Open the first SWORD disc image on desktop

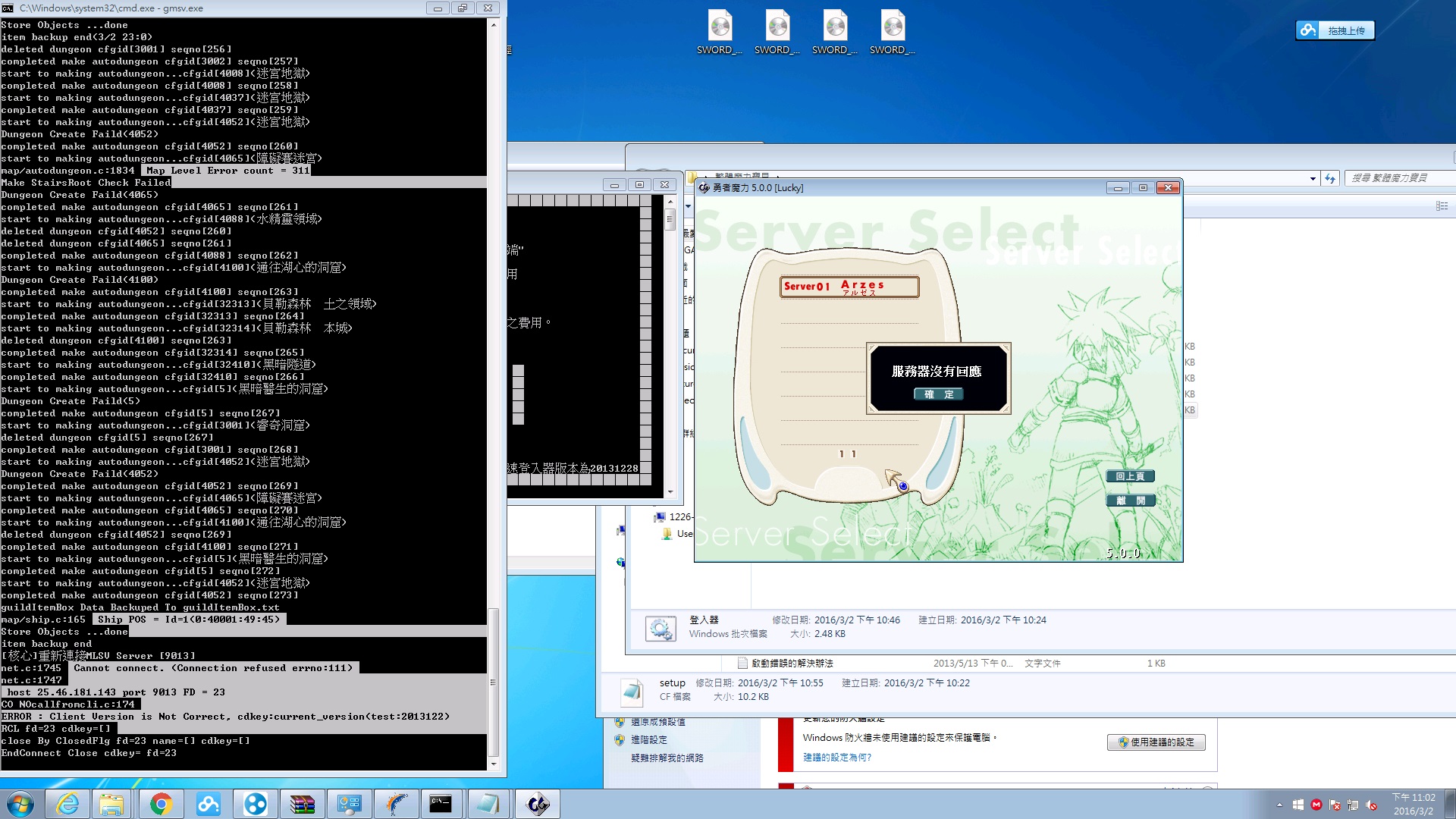point(720,32)
